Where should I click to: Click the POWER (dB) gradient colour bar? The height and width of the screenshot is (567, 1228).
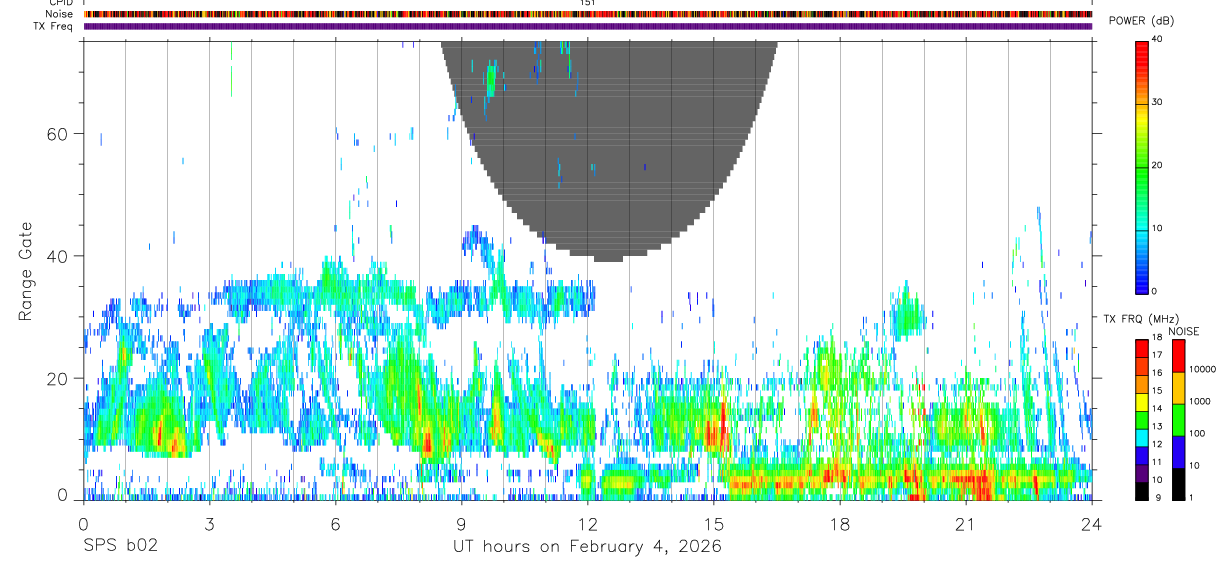1142,166
